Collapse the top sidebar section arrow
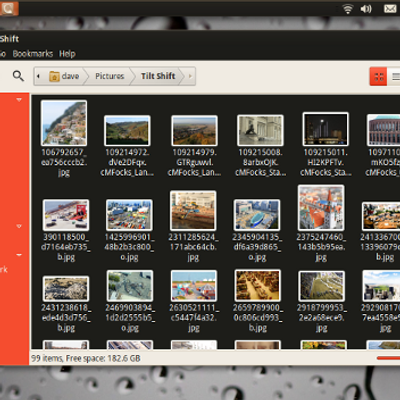The height and width of the screenshot is (400, 400). click(x=19, y=100)
